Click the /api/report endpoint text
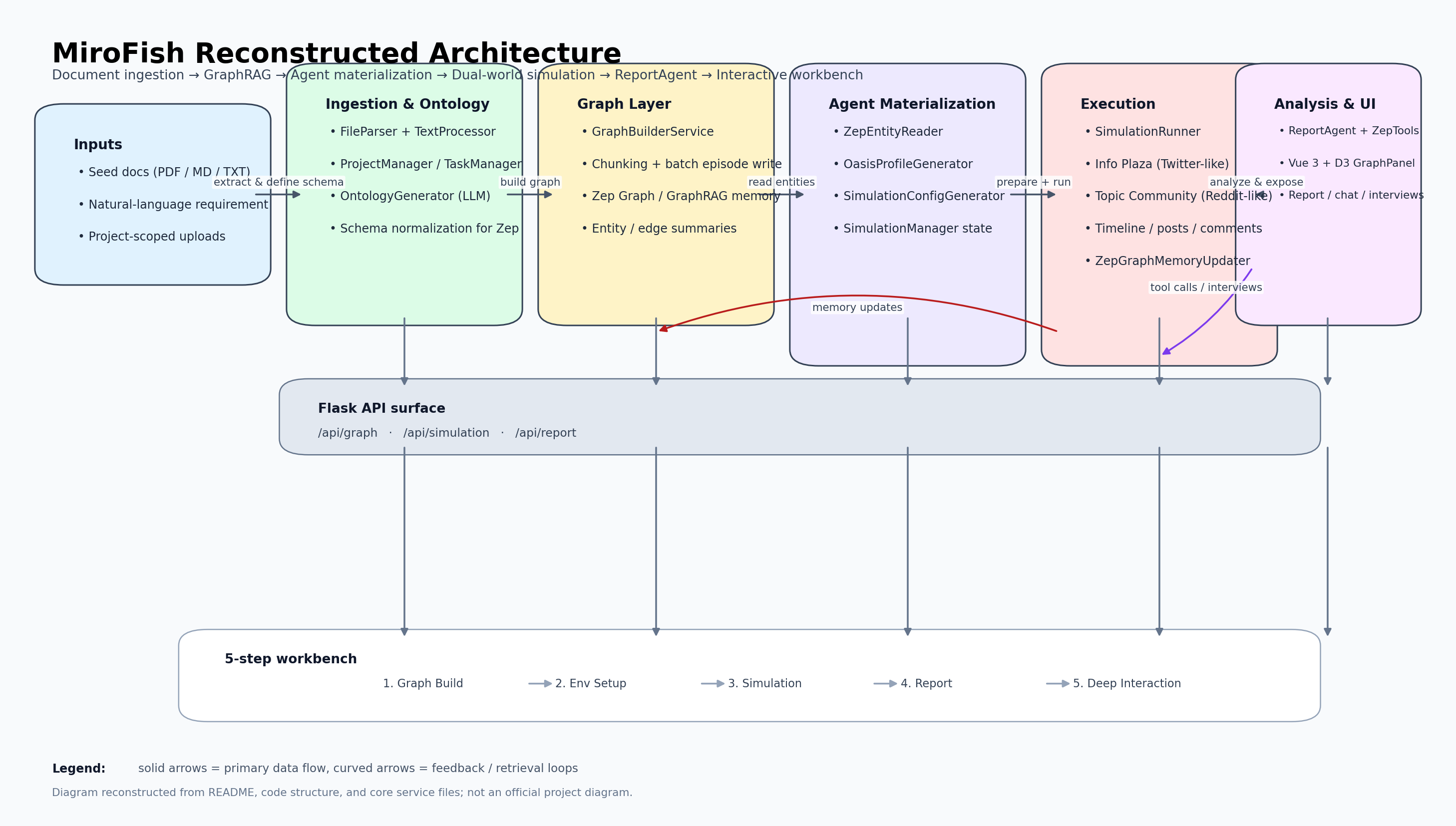Image resolution: width=1456 pixels, height=826 pixels. (545, 433)
